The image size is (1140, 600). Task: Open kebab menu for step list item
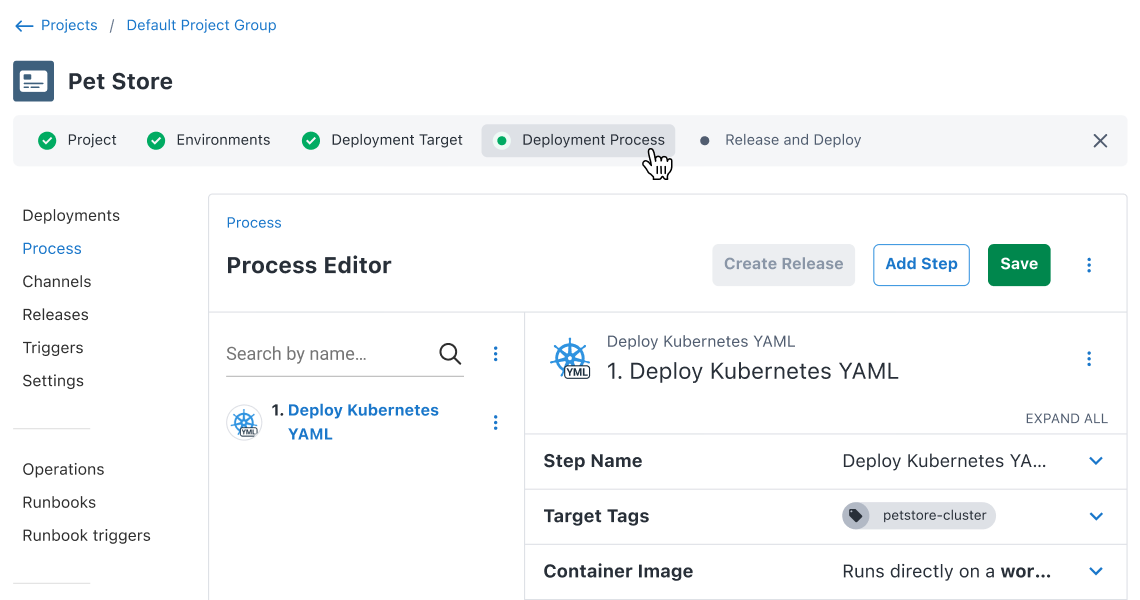[x=495, y=423]
